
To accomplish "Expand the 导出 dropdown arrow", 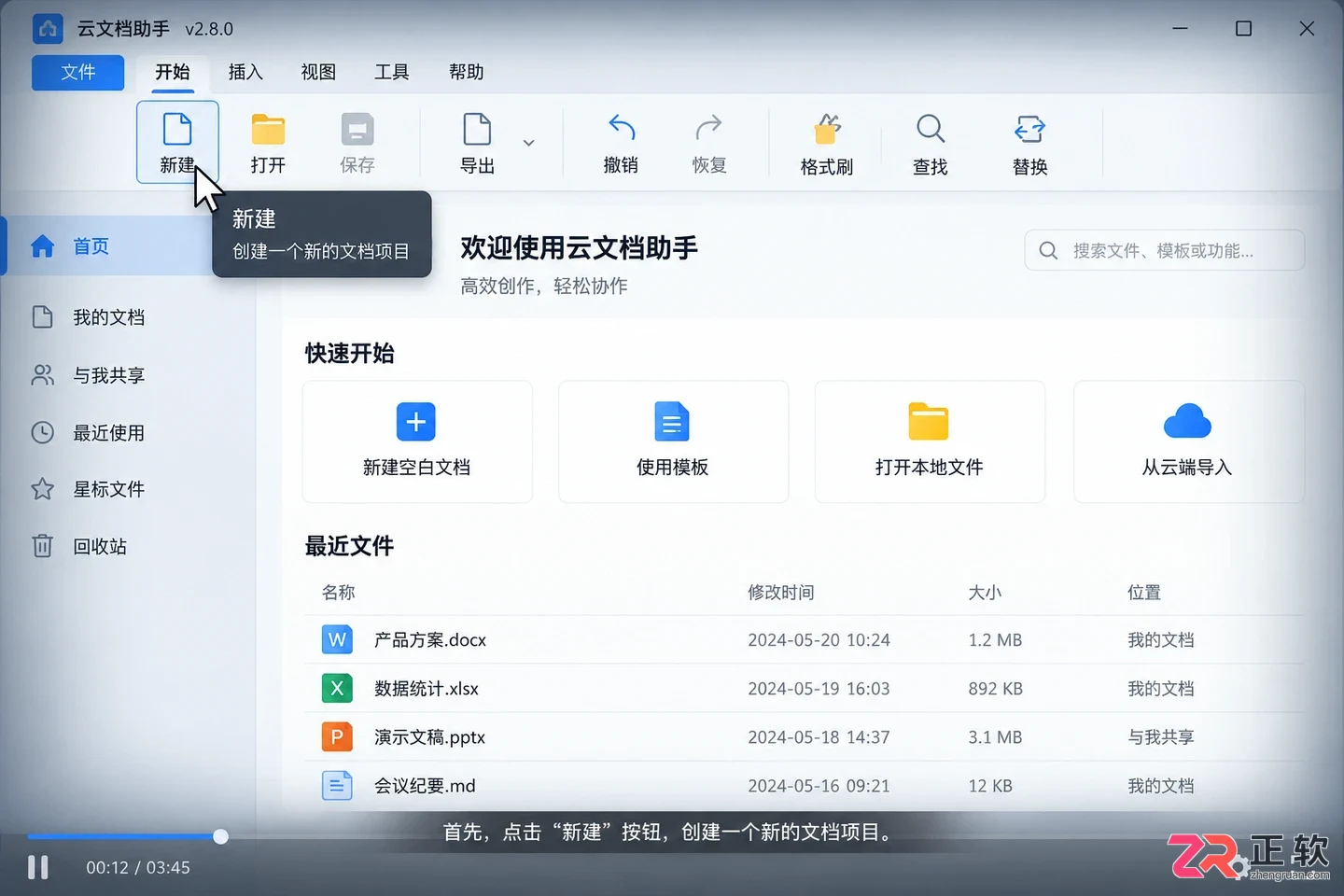I will click(x=528, y=143).
